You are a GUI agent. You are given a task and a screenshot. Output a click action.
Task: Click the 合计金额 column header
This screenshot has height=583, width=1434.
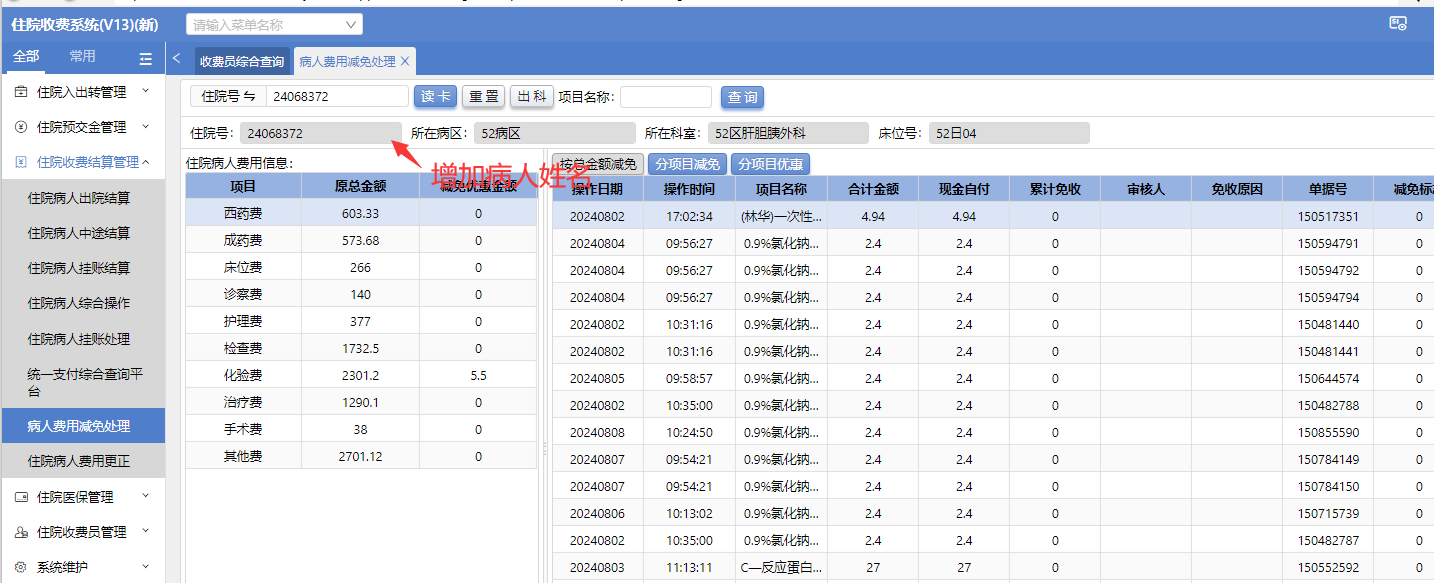click(873, 189)
